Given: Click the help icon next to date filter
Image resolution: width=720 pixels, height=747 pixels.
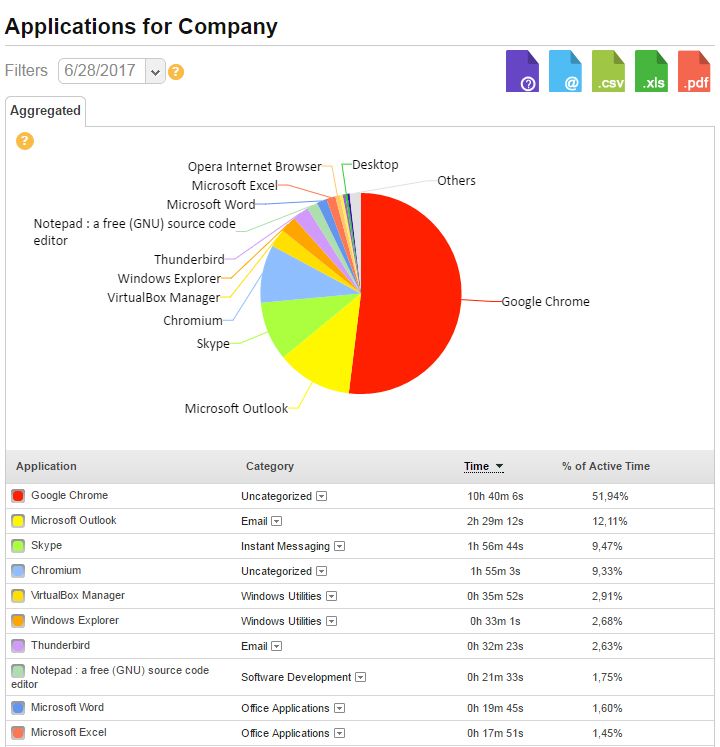Looking at the screenshot, I should coord(176,72).
